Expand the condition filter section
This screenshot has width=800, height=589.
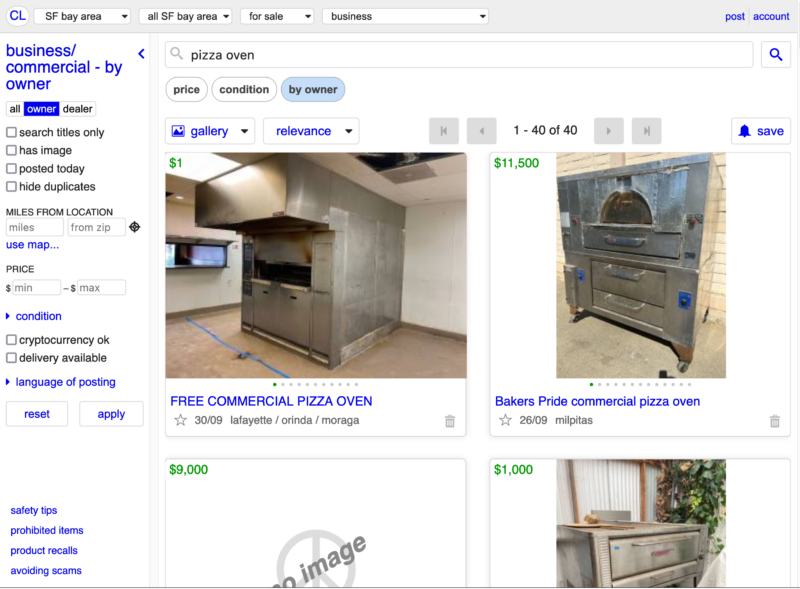(x=34, y=316)
